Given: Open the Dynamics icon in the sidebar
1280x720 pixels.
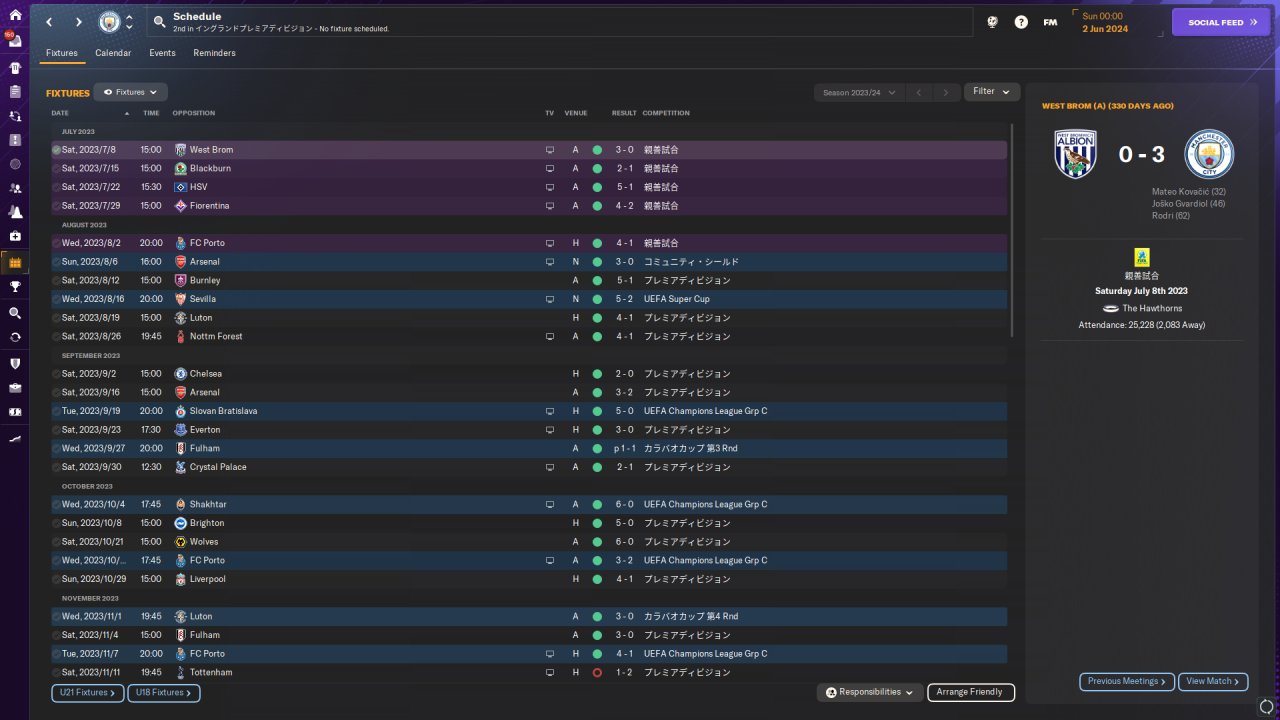Looking at the screenshot, I should pyautogui.click(x=14, y=116).
